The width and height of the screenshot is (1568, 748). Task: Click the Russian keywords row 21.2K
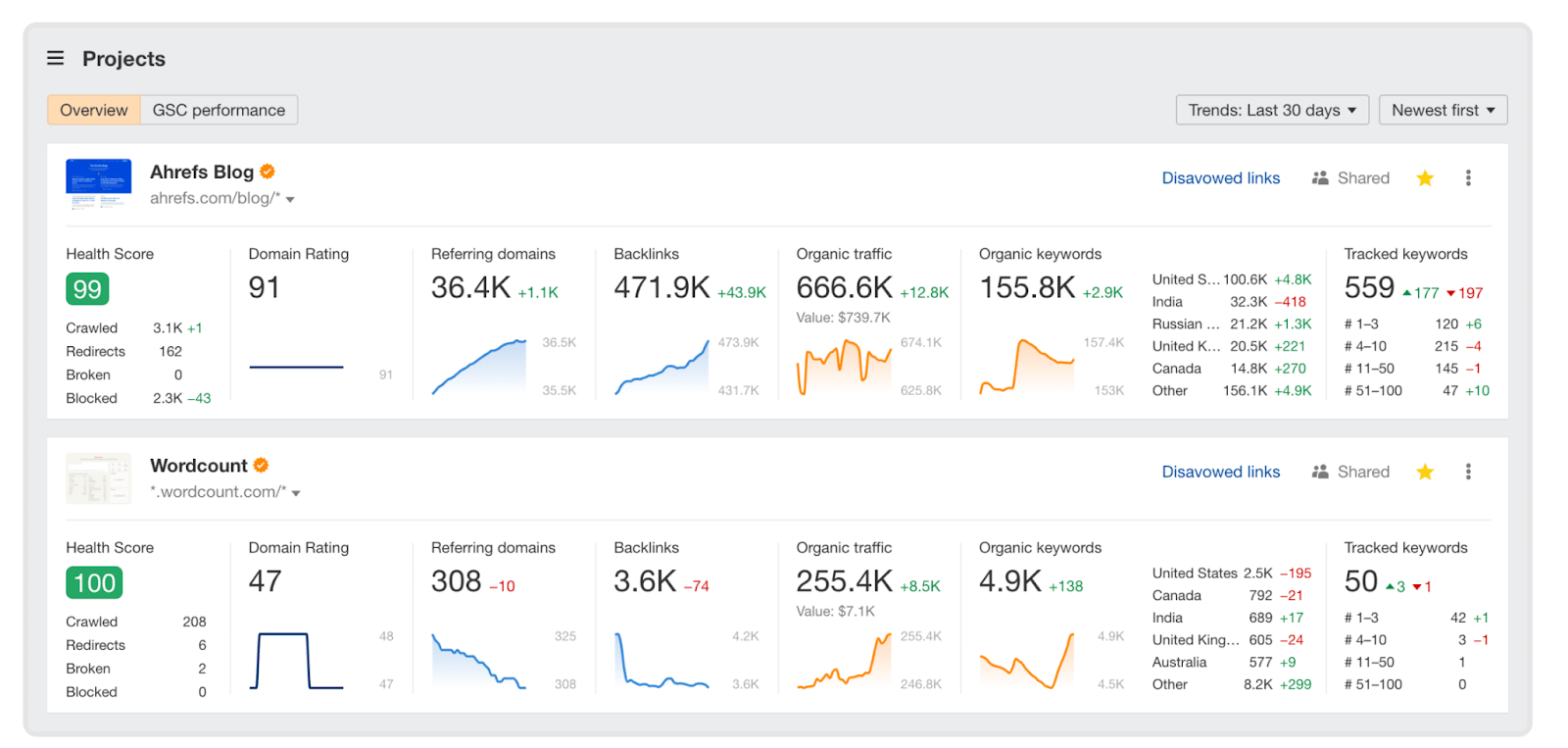(1232, 324)
